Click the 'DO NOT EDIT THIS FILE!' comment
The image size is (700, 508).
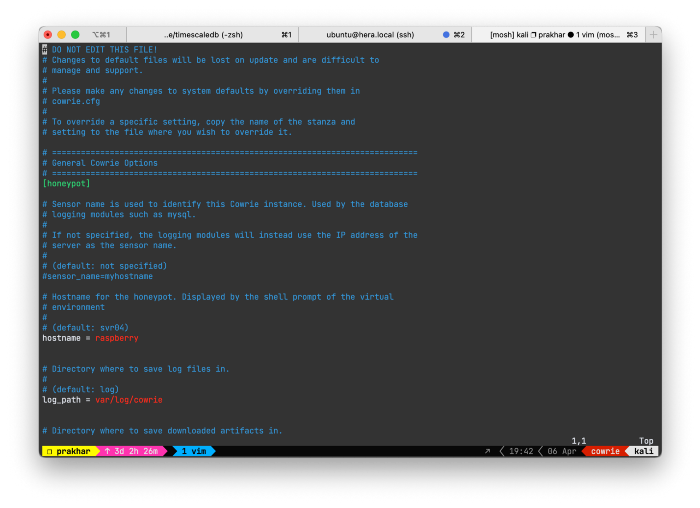coord(104,50)
